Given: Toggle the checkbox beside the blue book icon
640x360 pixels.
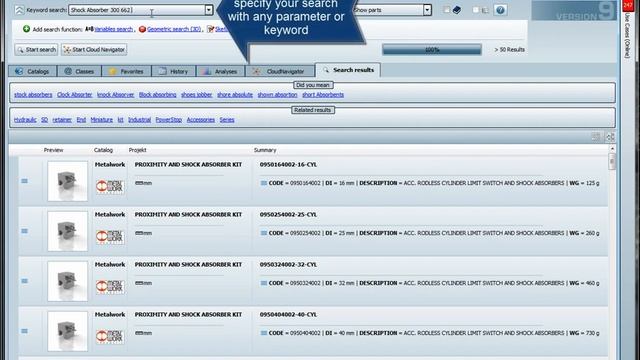Looking at the screenshot, I should pos(447,9).
